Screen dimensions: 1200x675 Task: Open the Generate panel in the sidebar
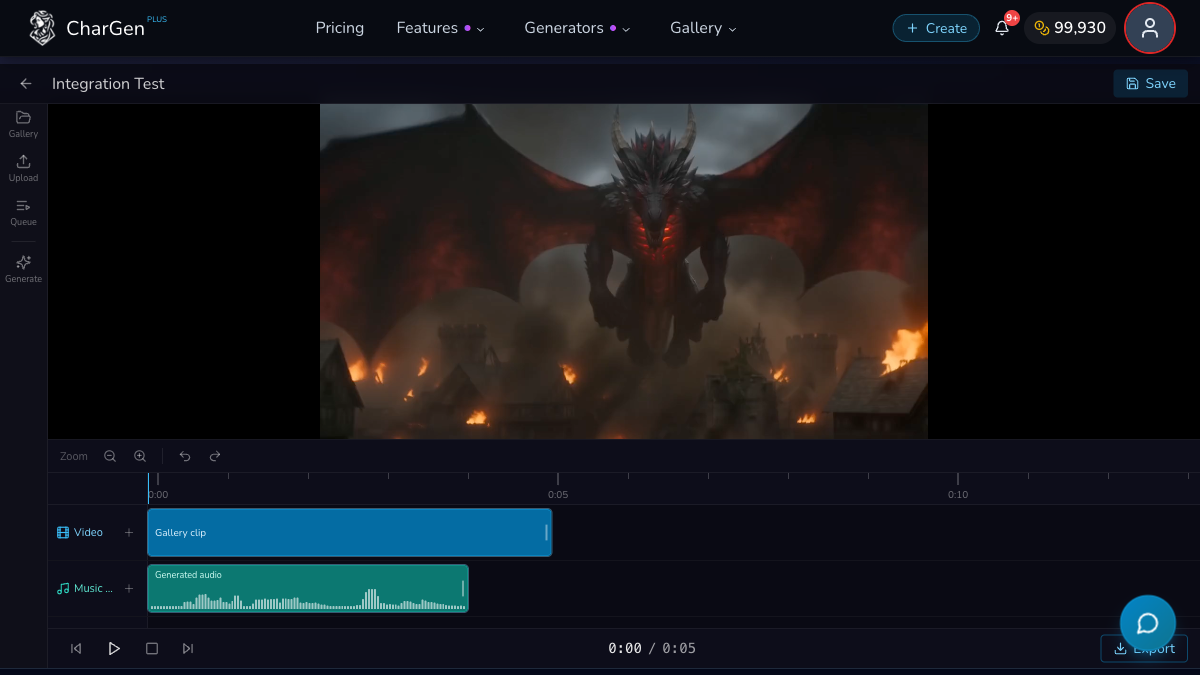(22, 268)
